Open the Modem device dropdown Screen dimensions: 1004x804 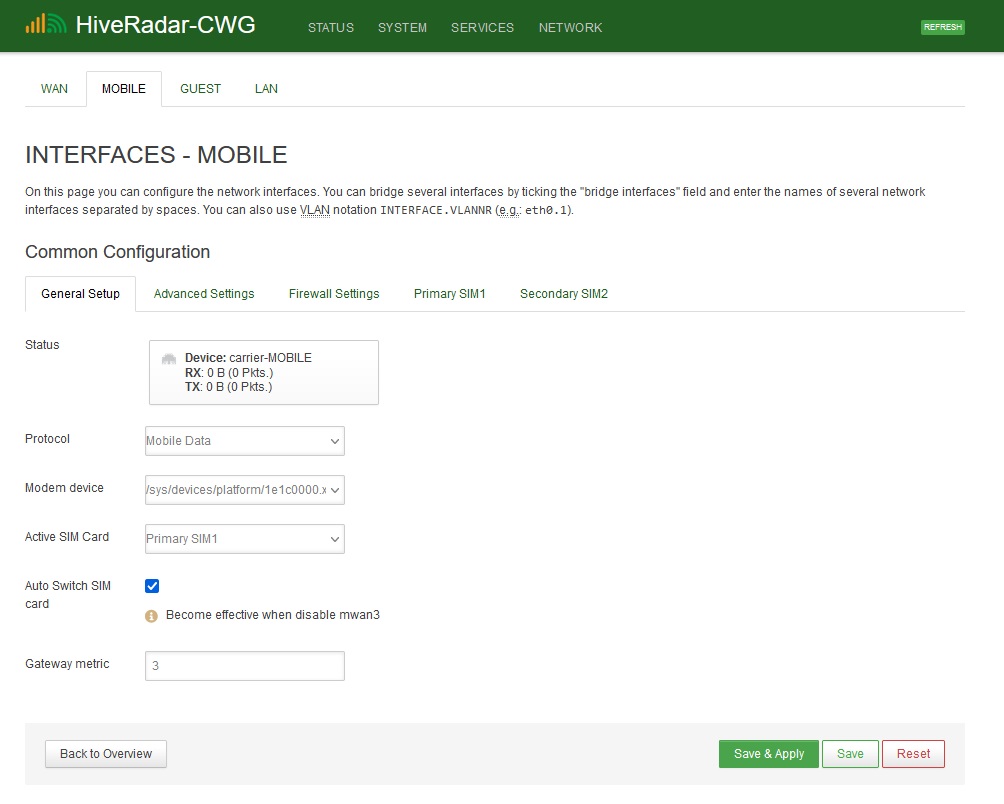pos(244,490)
